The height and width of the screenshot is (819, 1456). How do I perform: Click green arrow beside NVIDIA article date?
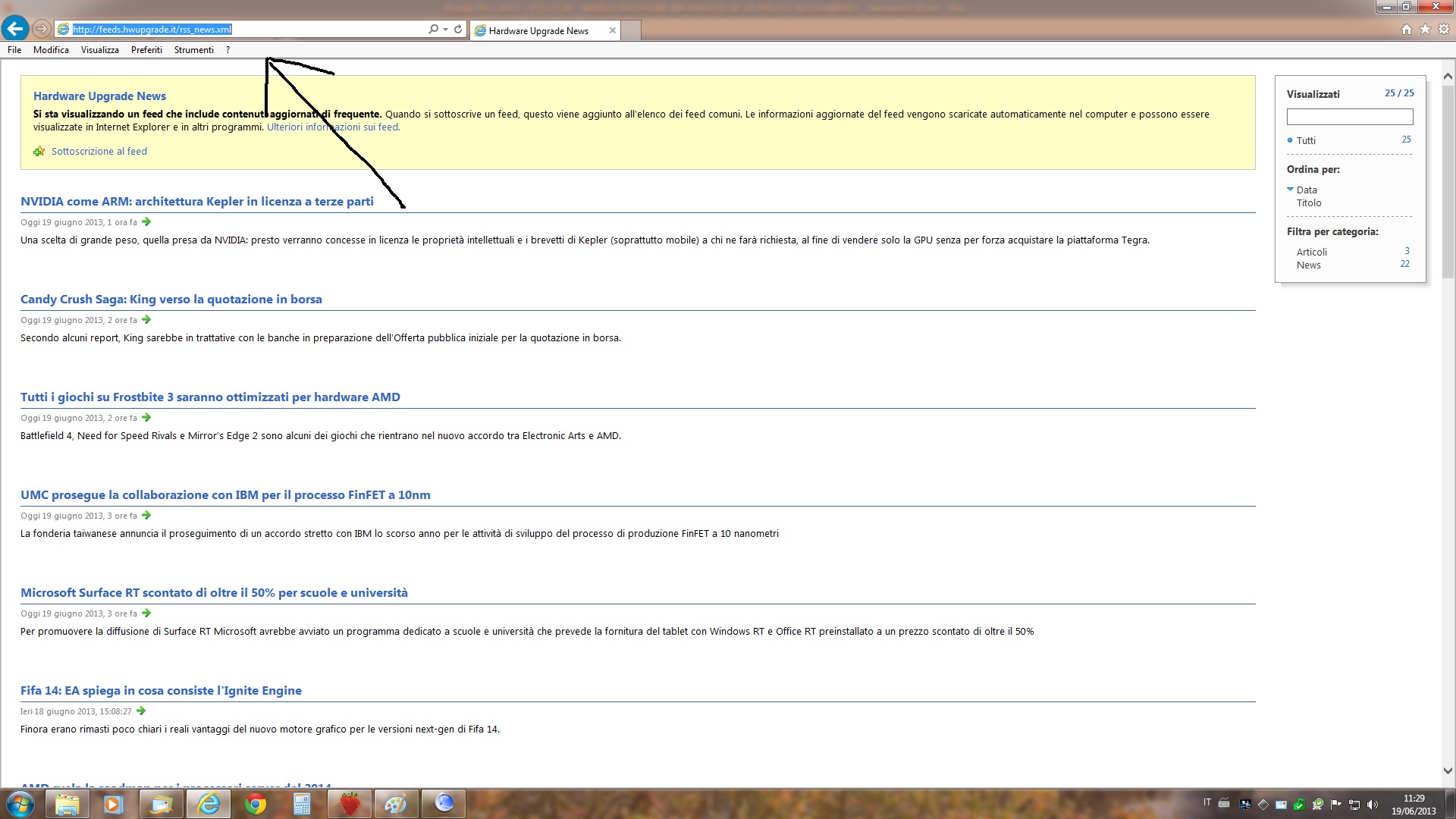tap(146, 222)
